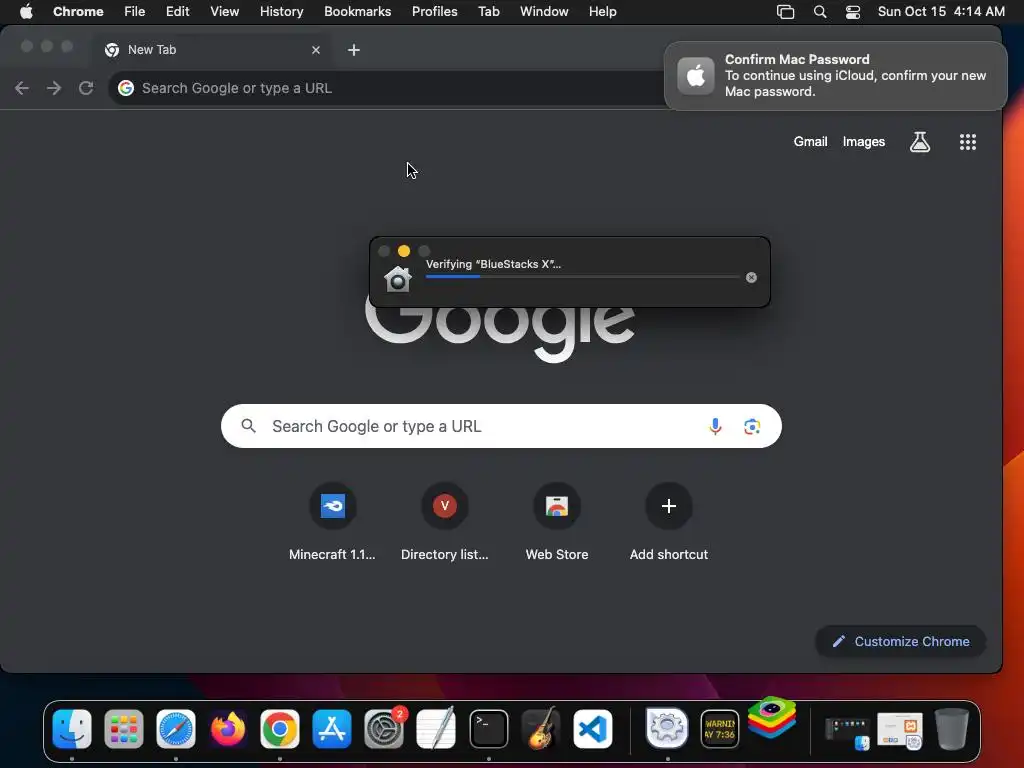Image resolution: width=1024 pixels, height=768 pixels.
Task: Open the Directory list... shortcut
Action: point(445,522)
